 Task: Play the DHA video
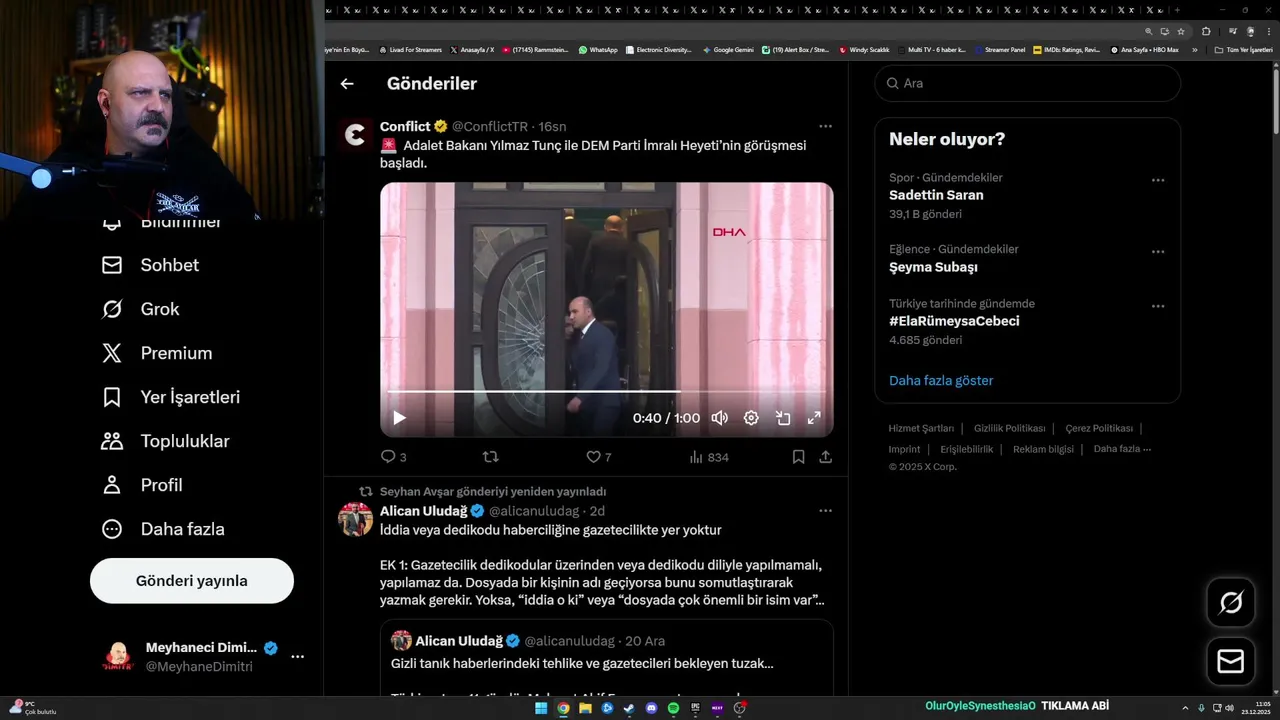coord(399,418)
